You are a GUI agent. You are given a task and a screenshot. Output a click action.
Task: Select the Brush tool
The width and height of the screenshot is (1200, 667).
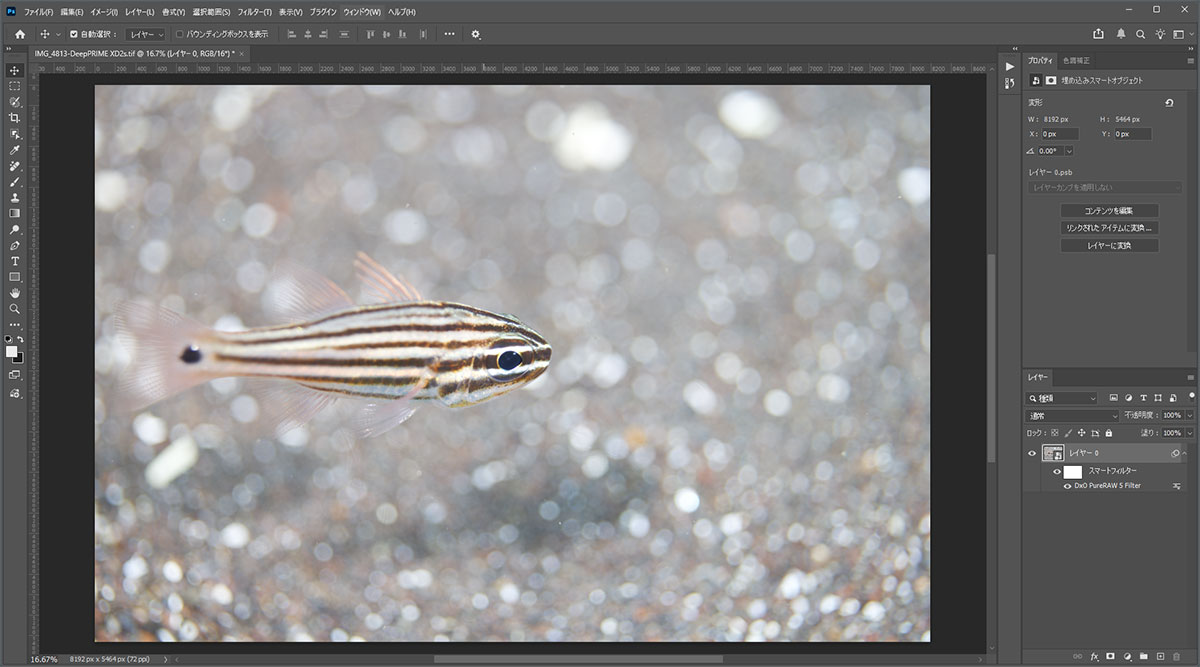pyautogui.click(x=14, y=181)
